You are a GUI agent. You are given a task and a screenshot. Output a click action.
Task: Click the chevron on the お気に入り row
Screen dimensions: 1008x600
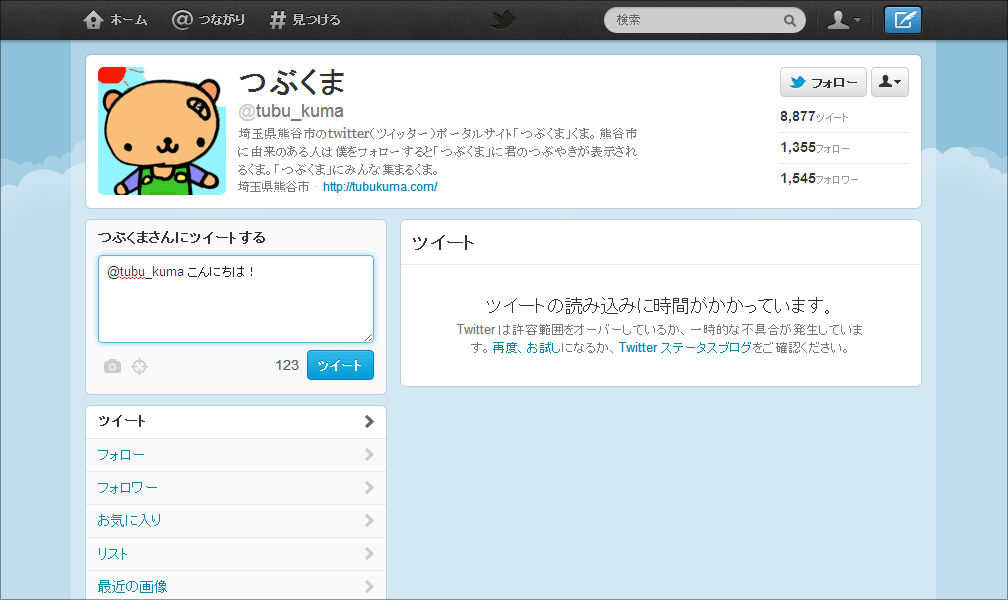tap(369, 520)
